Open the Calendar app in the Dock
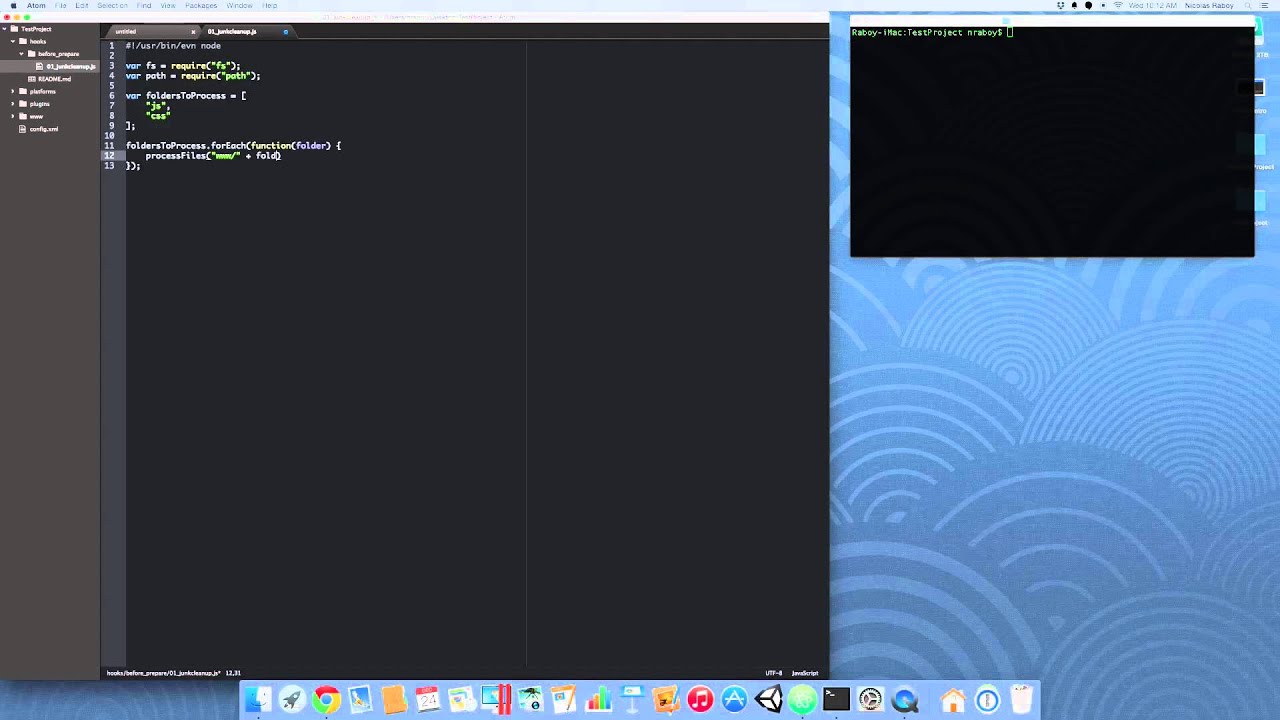Image resolution: width=1280 pixels, height=720 pixels. tap(428, 700)
